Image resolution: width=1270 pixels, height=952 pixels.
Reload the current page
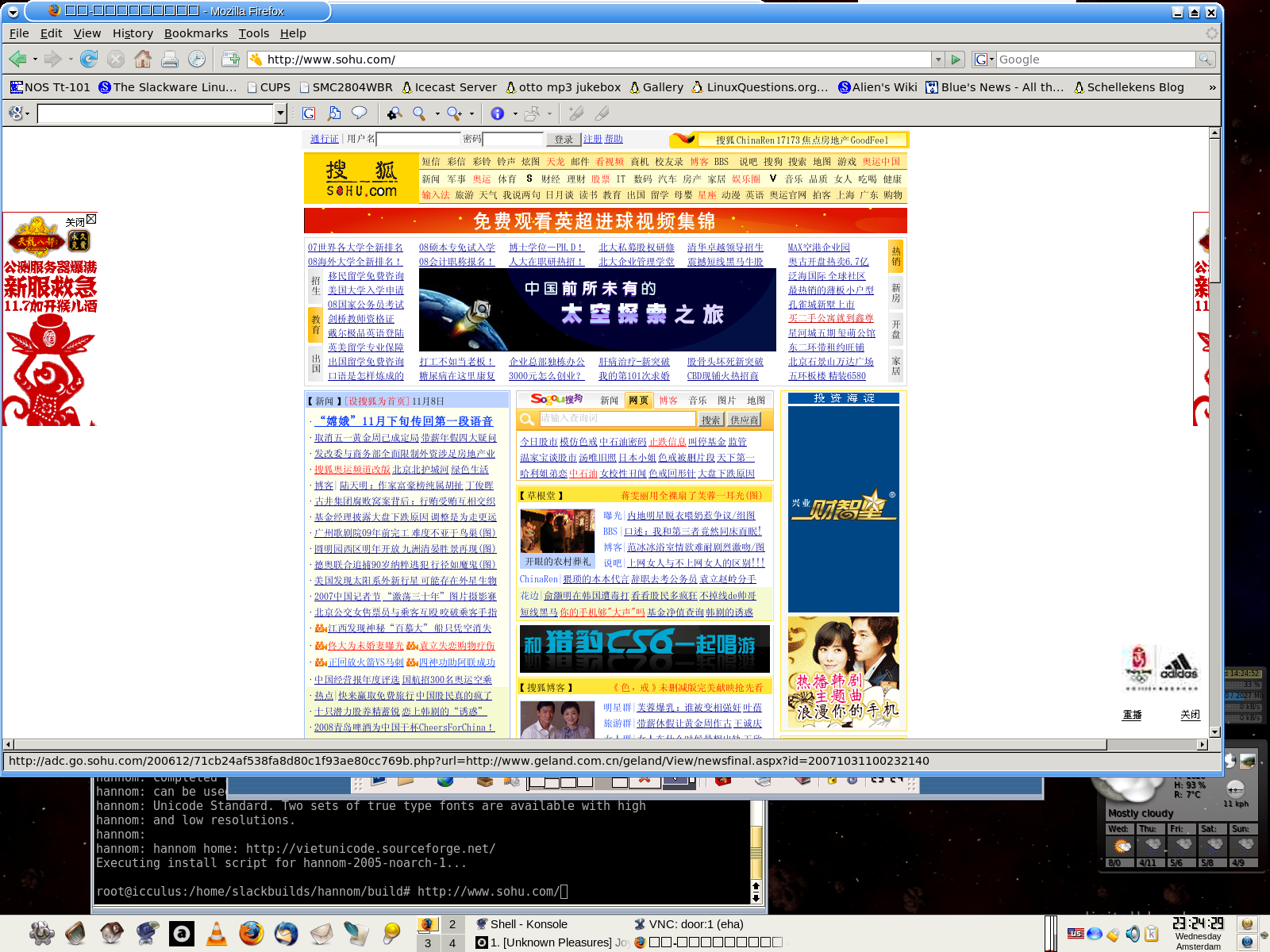[x=89, y=59]
